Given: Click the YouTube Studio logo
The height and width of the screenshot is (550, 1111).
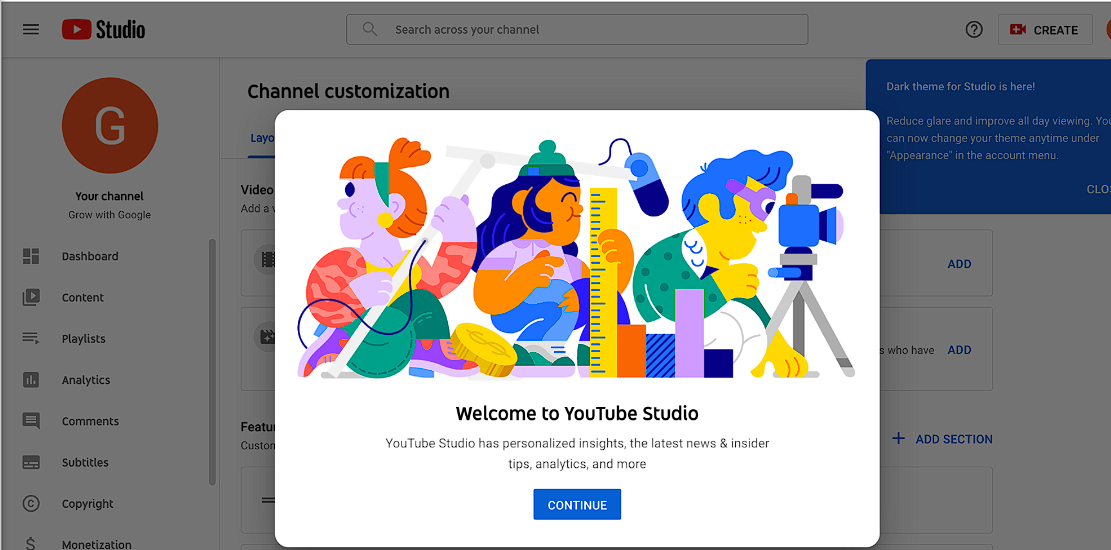Looking at the screenshot, I should [x=103, y=30].
